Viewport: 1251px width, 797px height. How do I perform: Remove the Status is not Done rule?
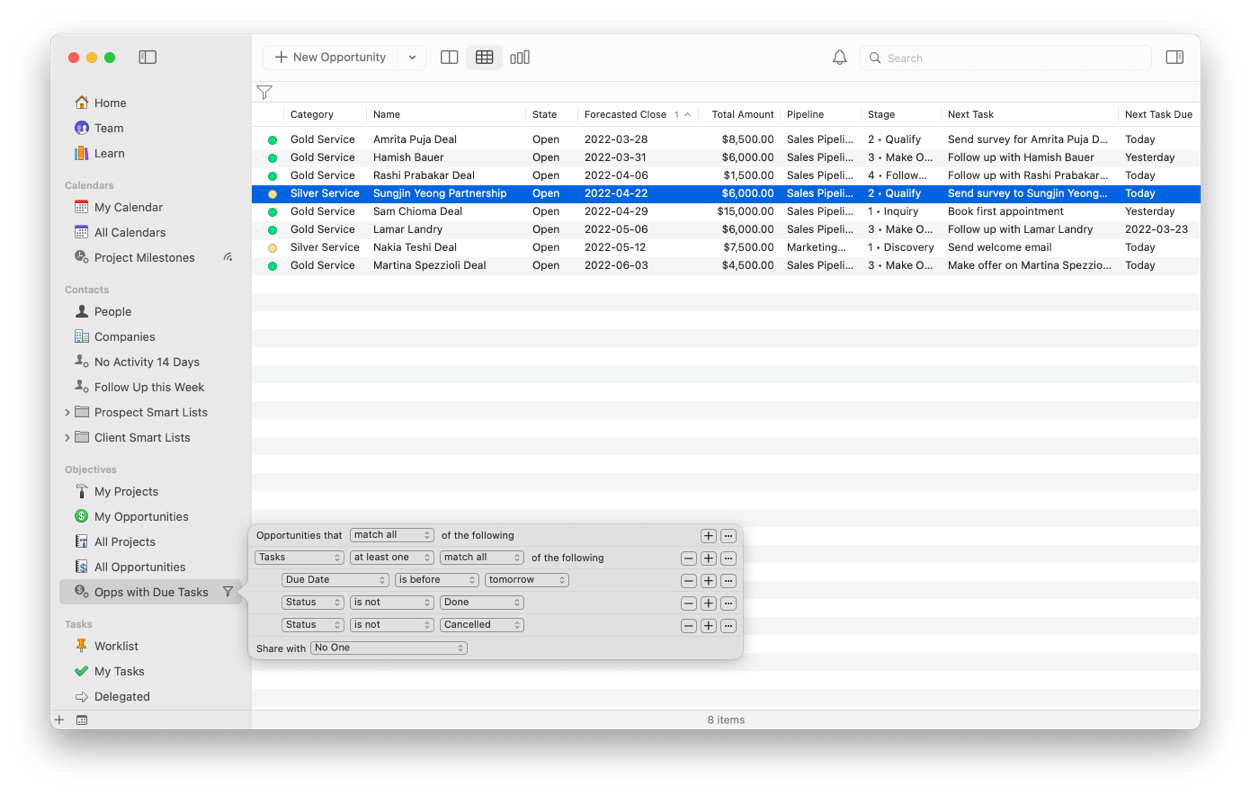click(x=689, y=603)
